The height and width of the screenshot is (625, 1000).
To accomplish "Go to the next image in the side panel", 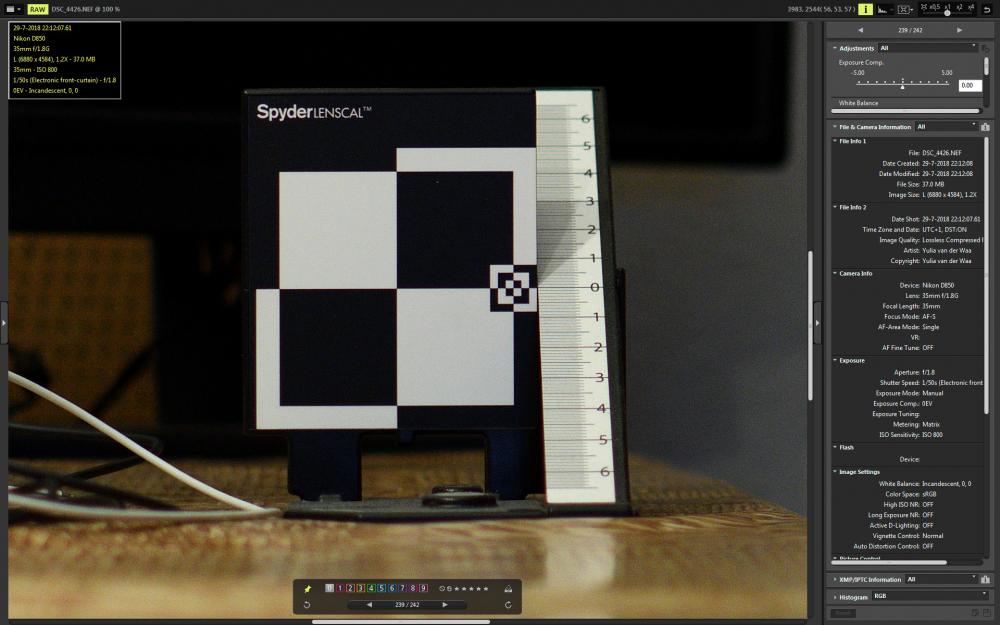I will [x=959, y=30].
